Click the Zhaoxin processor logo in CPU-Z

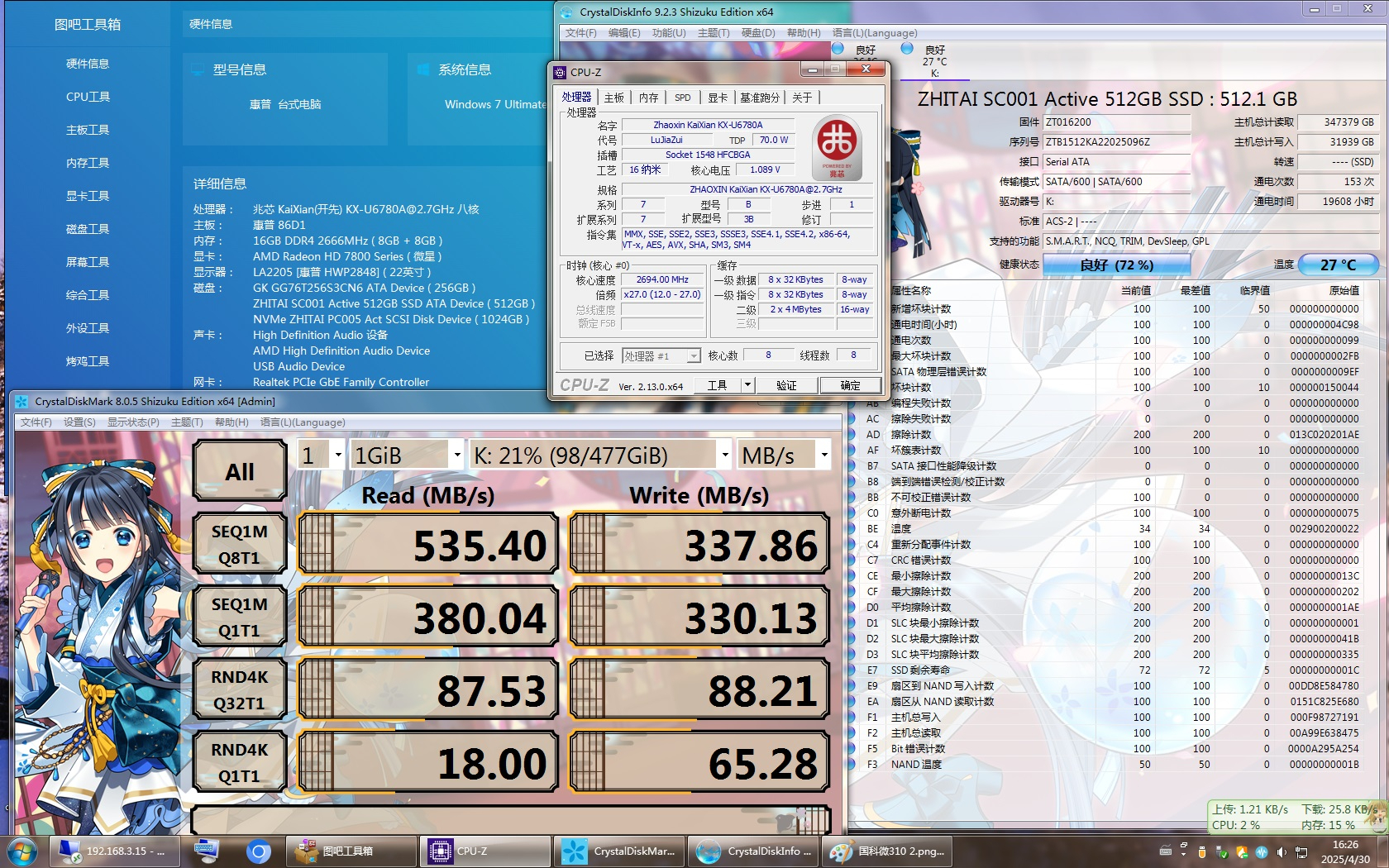click(x=837, y=147)
